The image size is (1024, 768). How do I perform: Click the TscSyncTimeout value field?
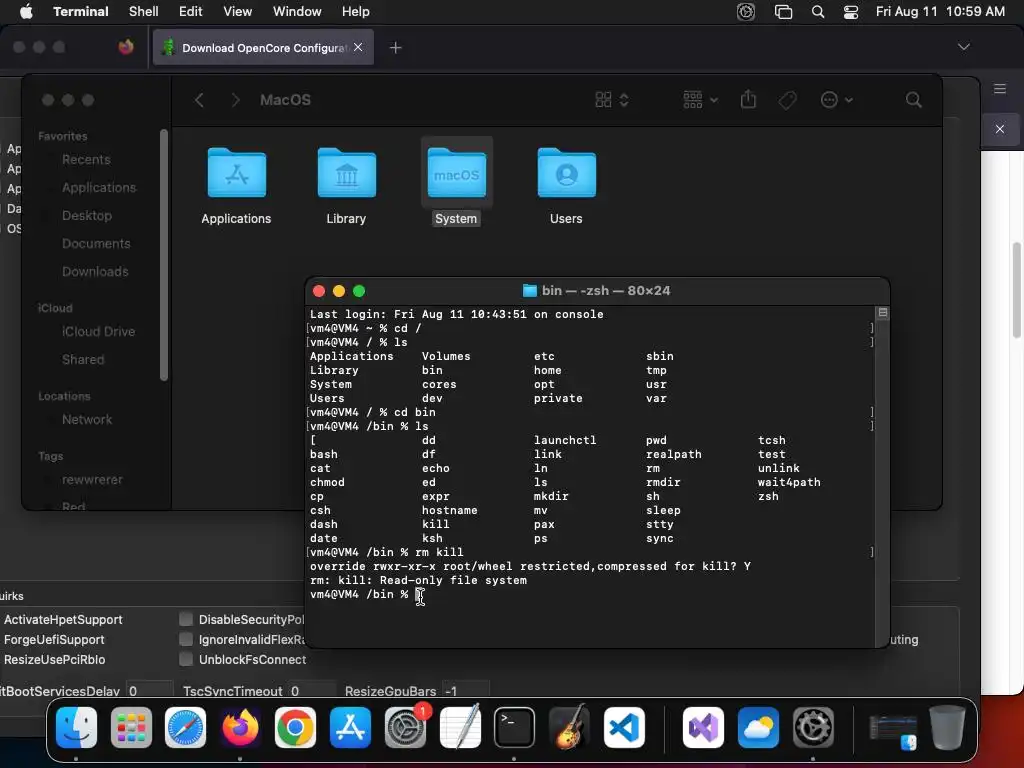click(312, 691)
